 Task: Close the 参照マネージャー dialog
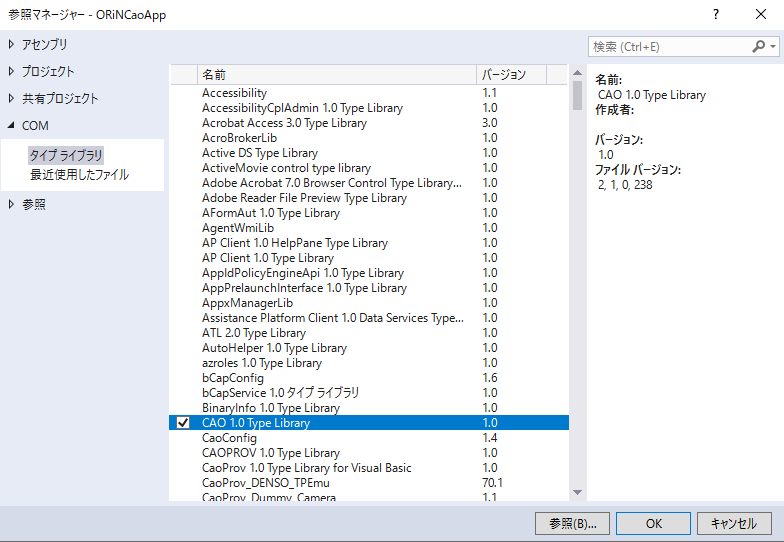(x=760, y=14)
